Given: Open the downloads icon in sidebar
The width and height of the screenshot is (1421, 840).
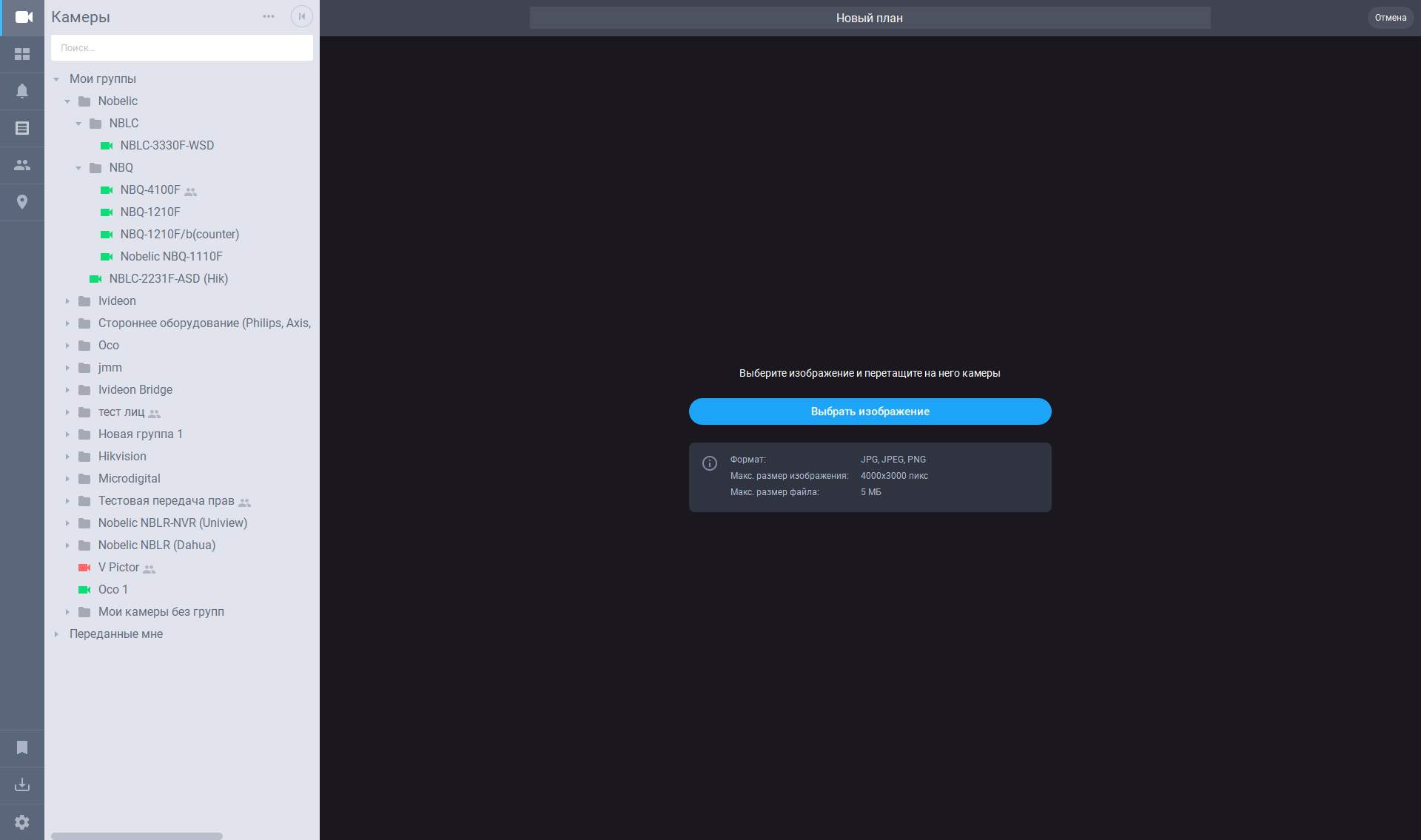Looking at the screenshot, I should pos(22,784).
